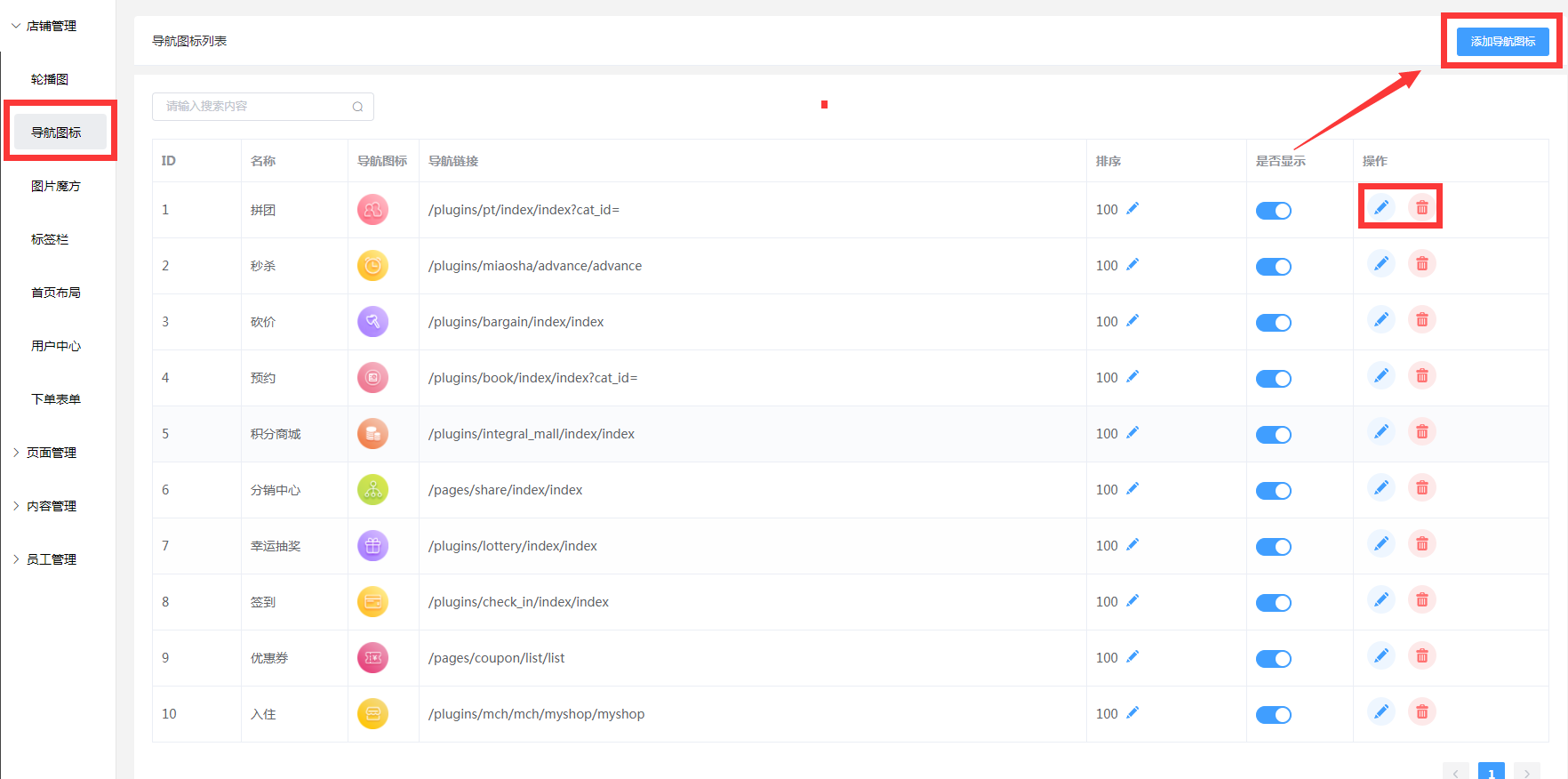The width and height of the screenshot is (1568, 779).
Task: Toggle display switch for 入住
Action: coord(1274,715)
